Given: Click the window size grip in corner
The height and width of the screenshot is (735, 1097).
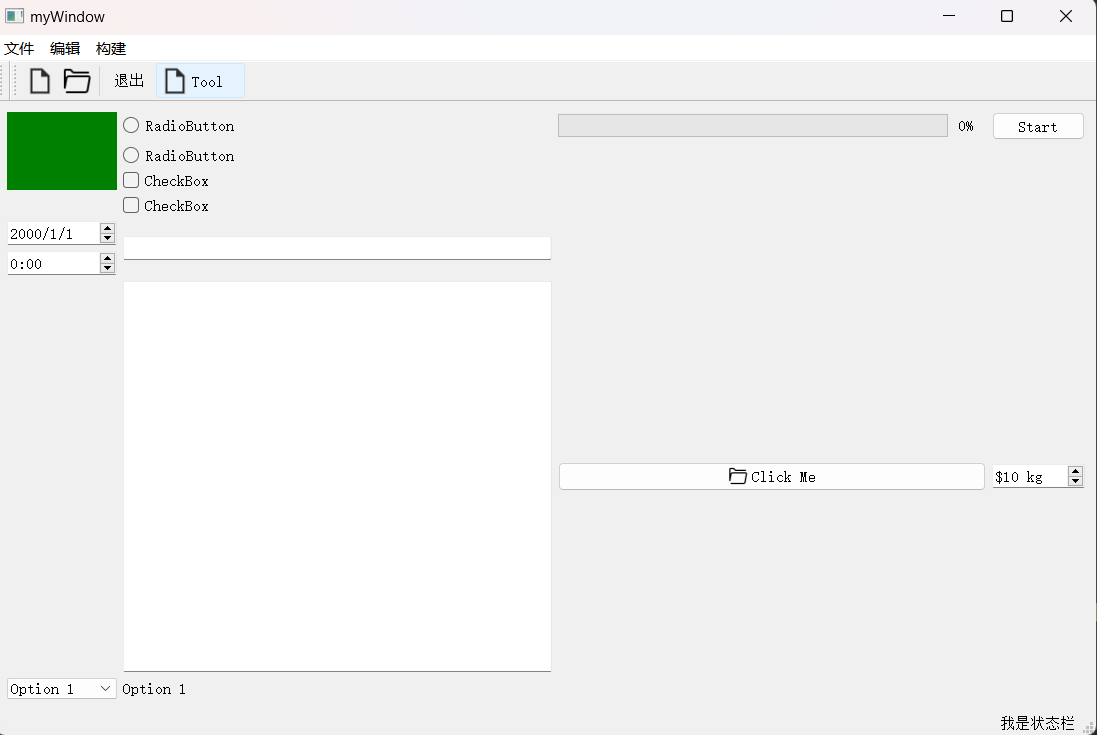Looking at the screenshot, I should pyautogui.click(x=1089, y=727).
